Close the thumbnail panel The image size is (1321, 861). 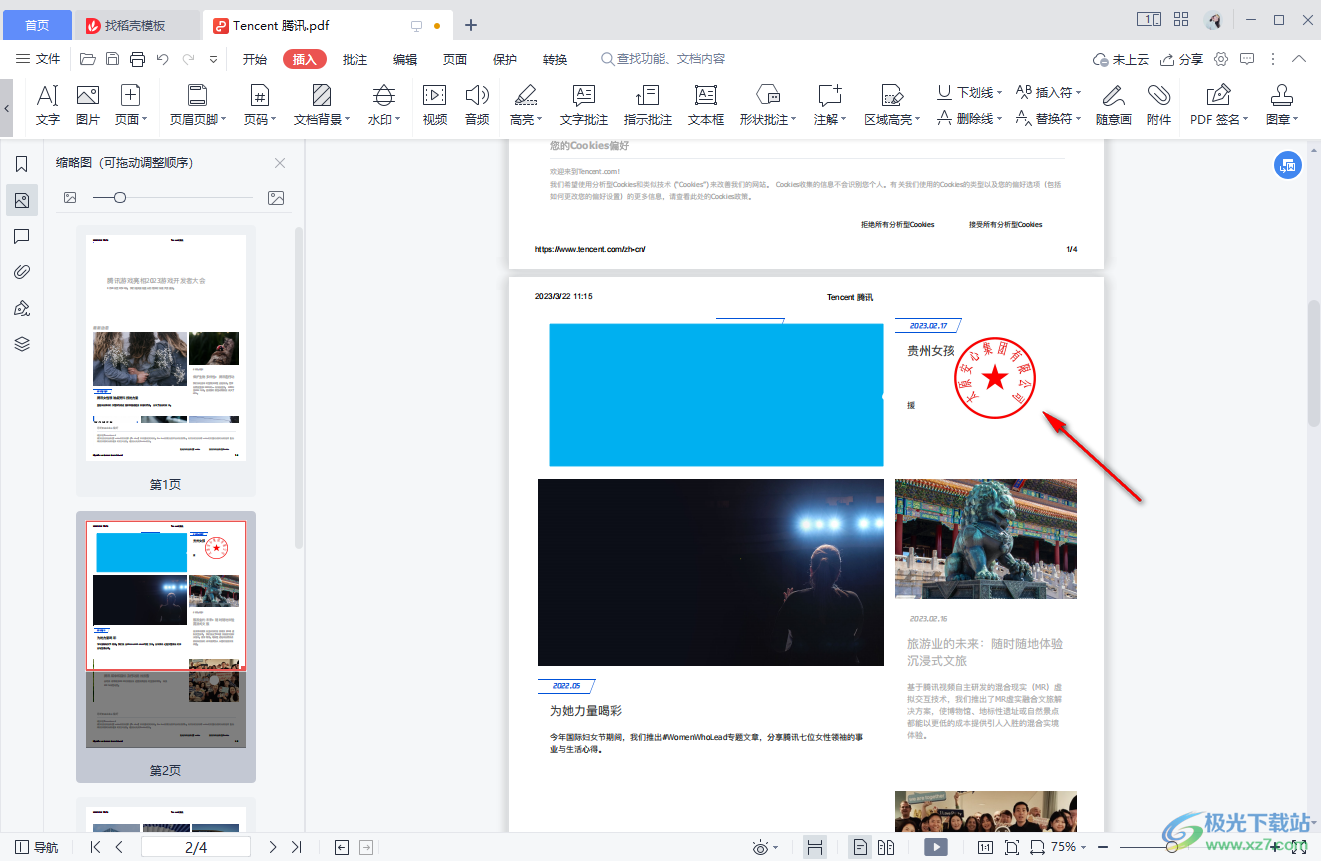tap(280, 163)
